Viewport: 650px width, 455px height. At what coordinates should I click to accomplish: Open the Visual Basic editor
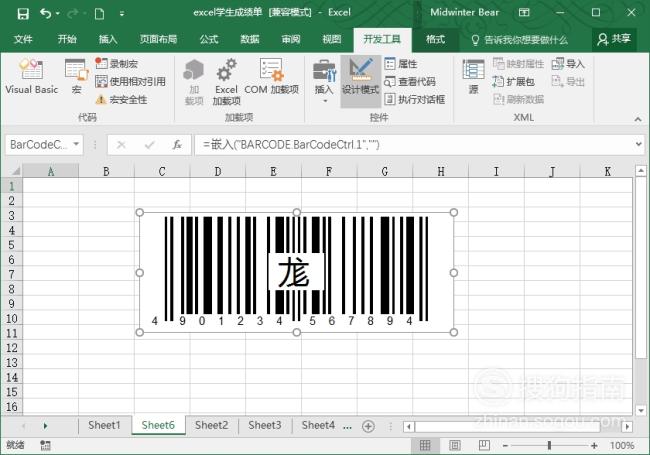click(32, 77)
